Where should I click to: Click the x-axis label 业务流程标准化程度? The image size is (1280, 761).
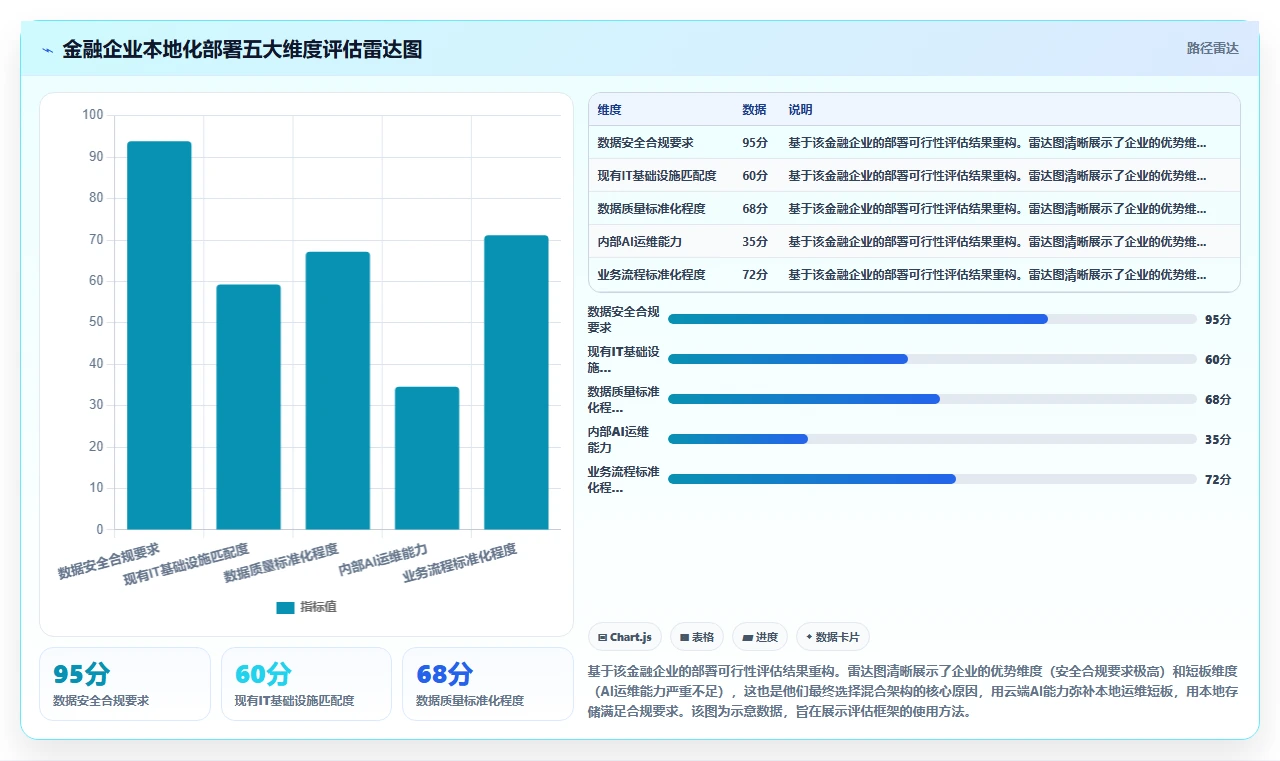[460, 563]
